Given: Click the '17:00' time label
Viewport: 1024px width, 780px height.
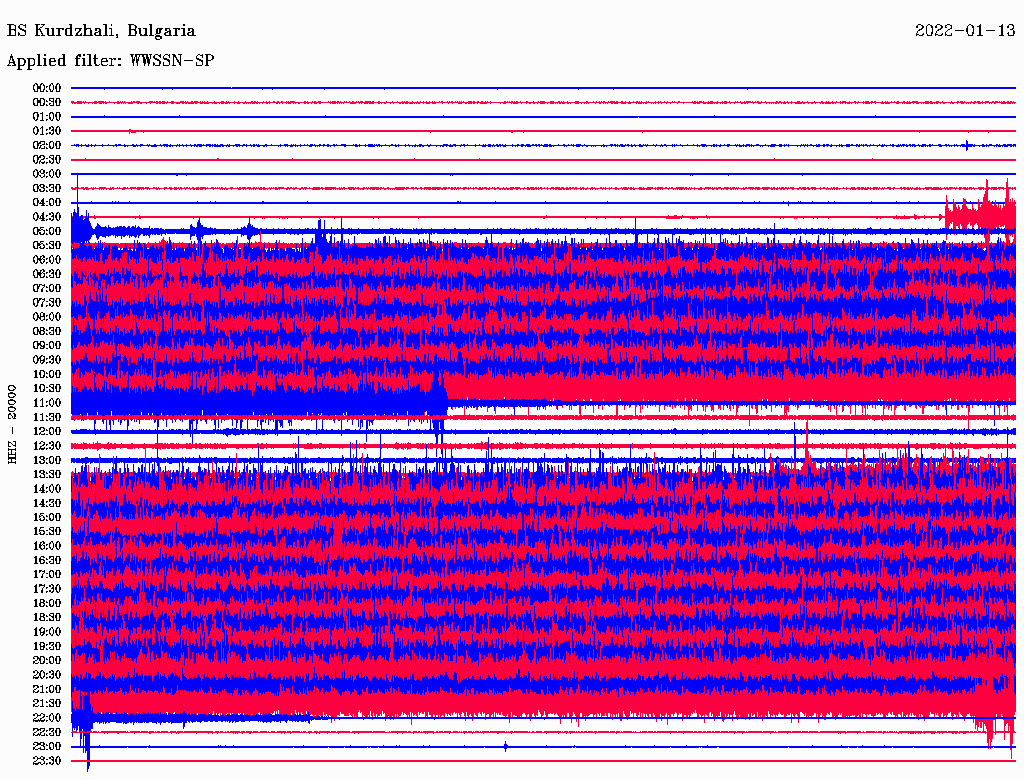Looking at the screenshot, I should tap(46, 575).
